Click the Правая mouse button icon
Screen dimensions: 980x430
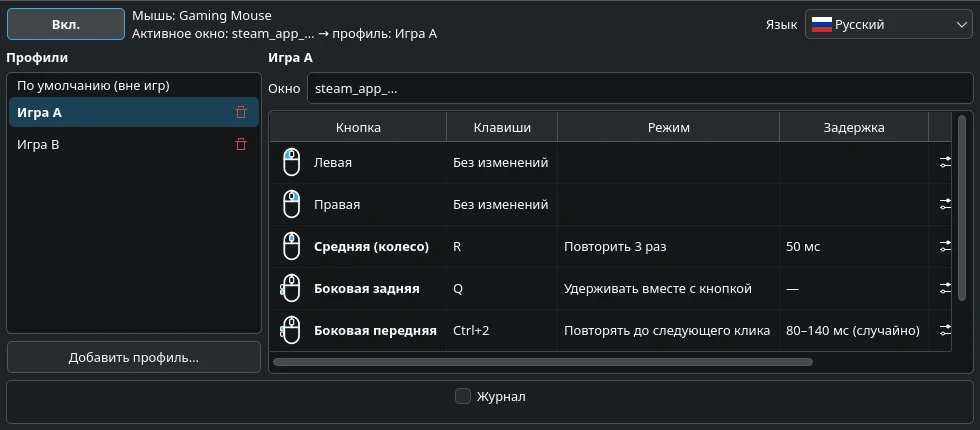(291, 204)
